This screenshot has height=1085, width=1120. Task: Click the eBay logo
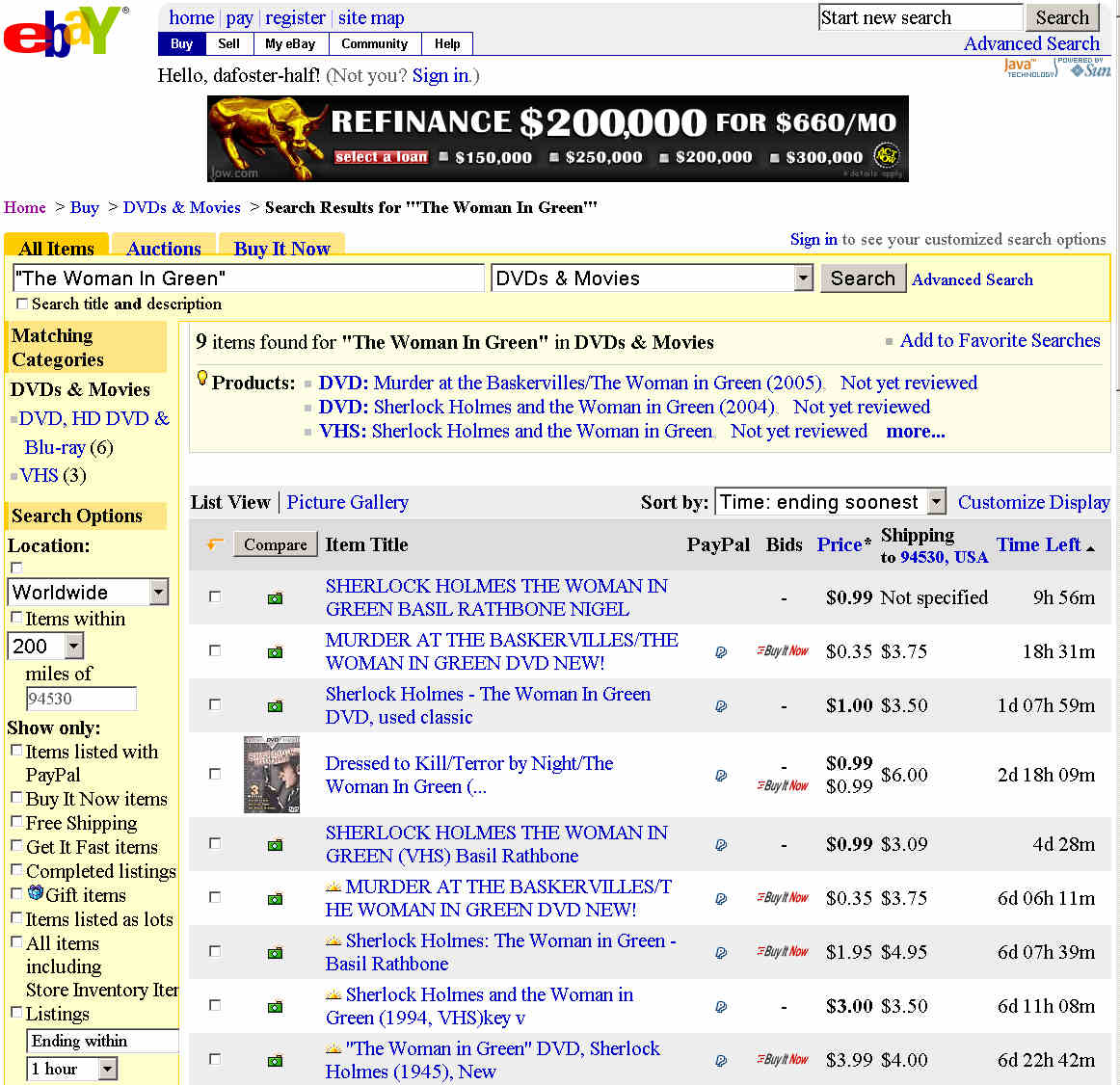click(x=67, y=32)
